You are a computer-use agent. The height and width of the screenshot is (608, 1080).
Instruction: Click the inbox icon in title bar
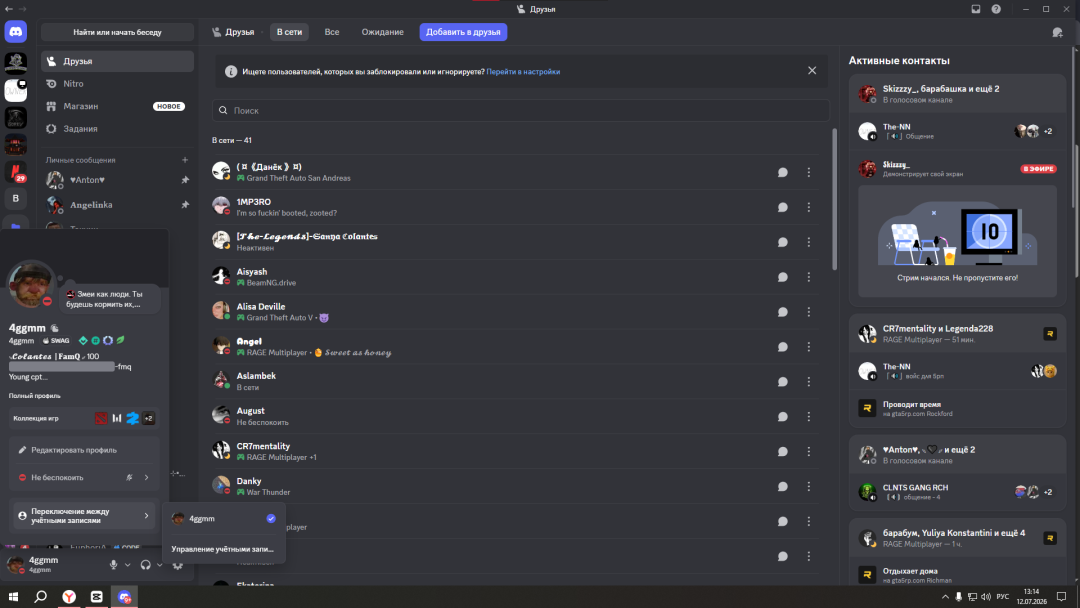coord(976,9)
